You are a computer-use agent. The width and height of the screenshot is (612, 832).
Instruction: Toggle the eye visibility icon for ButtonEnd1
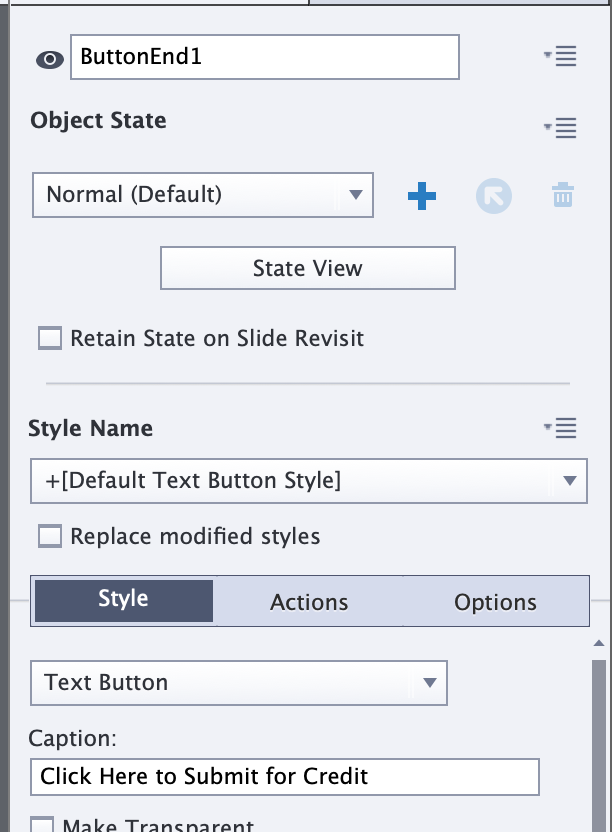click(50, 59)
